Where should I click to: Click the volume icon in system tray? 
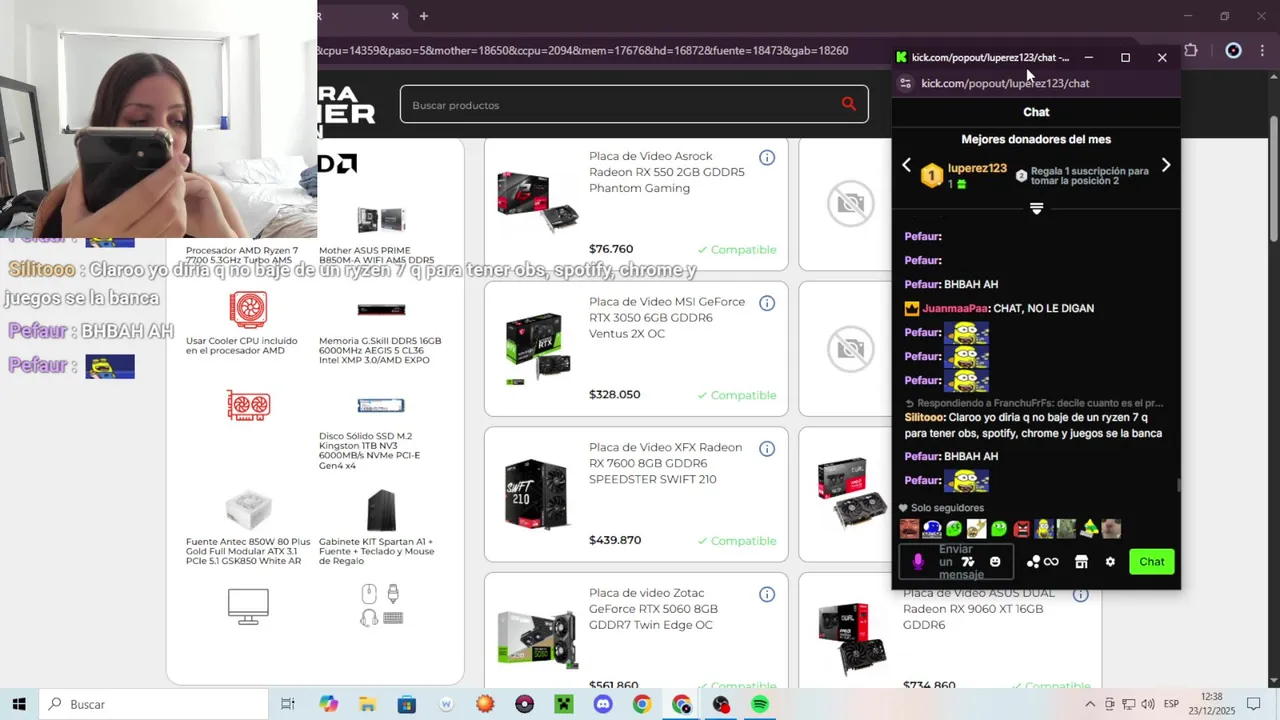point(1147,704)
